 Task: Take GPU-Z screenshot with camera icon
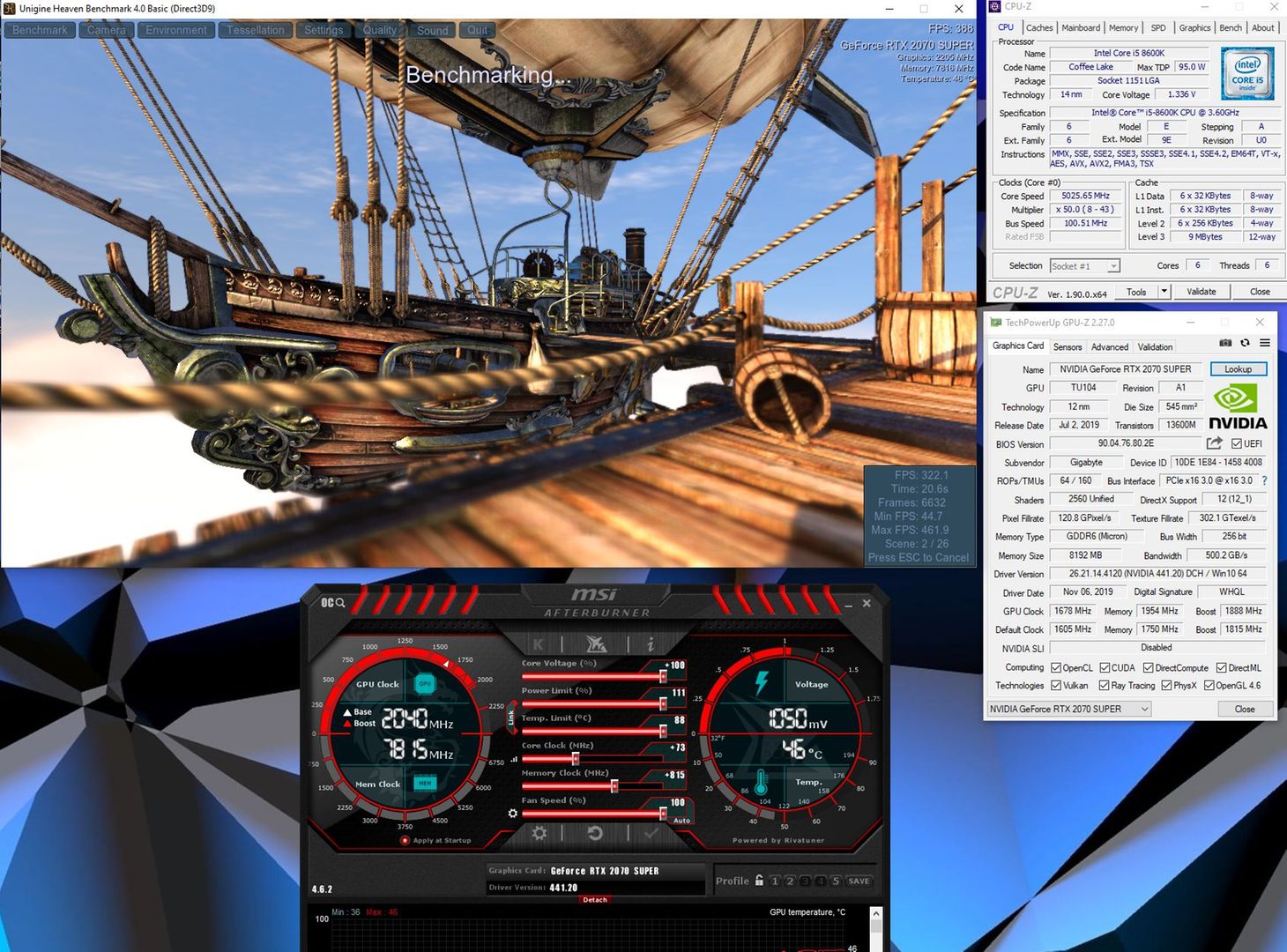[x=1225, y=343]
